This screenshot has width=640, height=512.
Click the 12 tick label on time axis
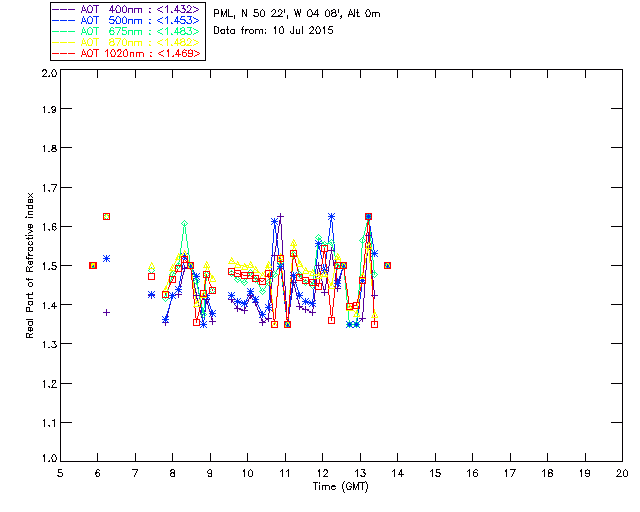pos(323,474)
